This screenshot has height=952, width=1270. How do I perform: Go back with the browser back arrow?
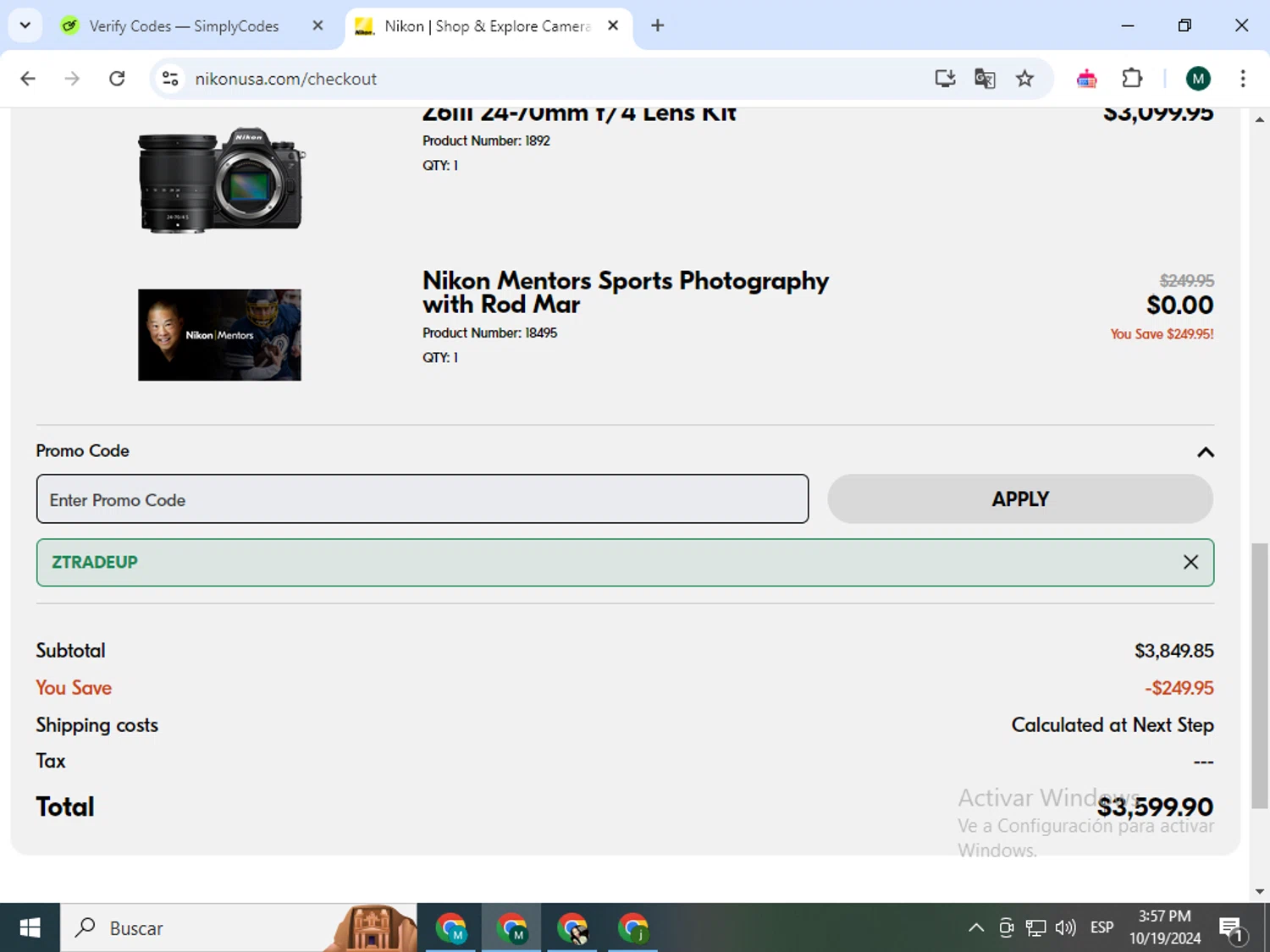click(28, 79)
